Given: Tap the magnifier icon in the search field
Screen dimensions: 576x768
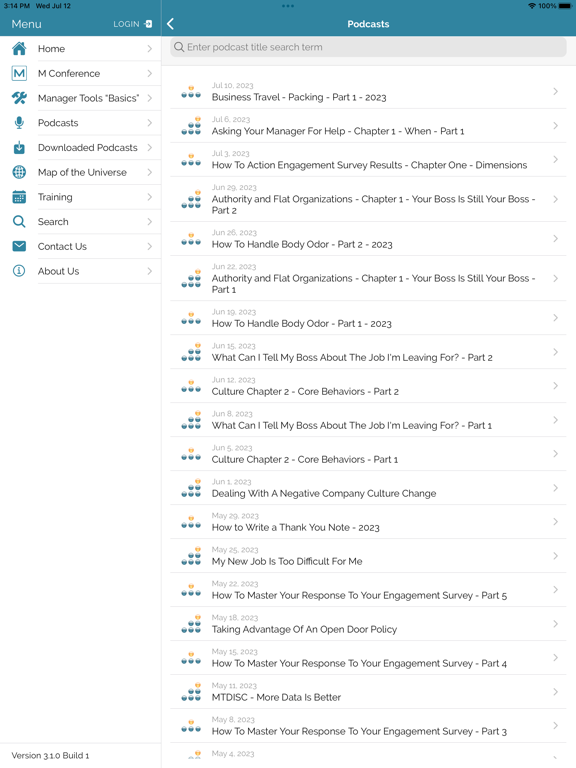Looking at the screenshot, I should coord(179,47).
